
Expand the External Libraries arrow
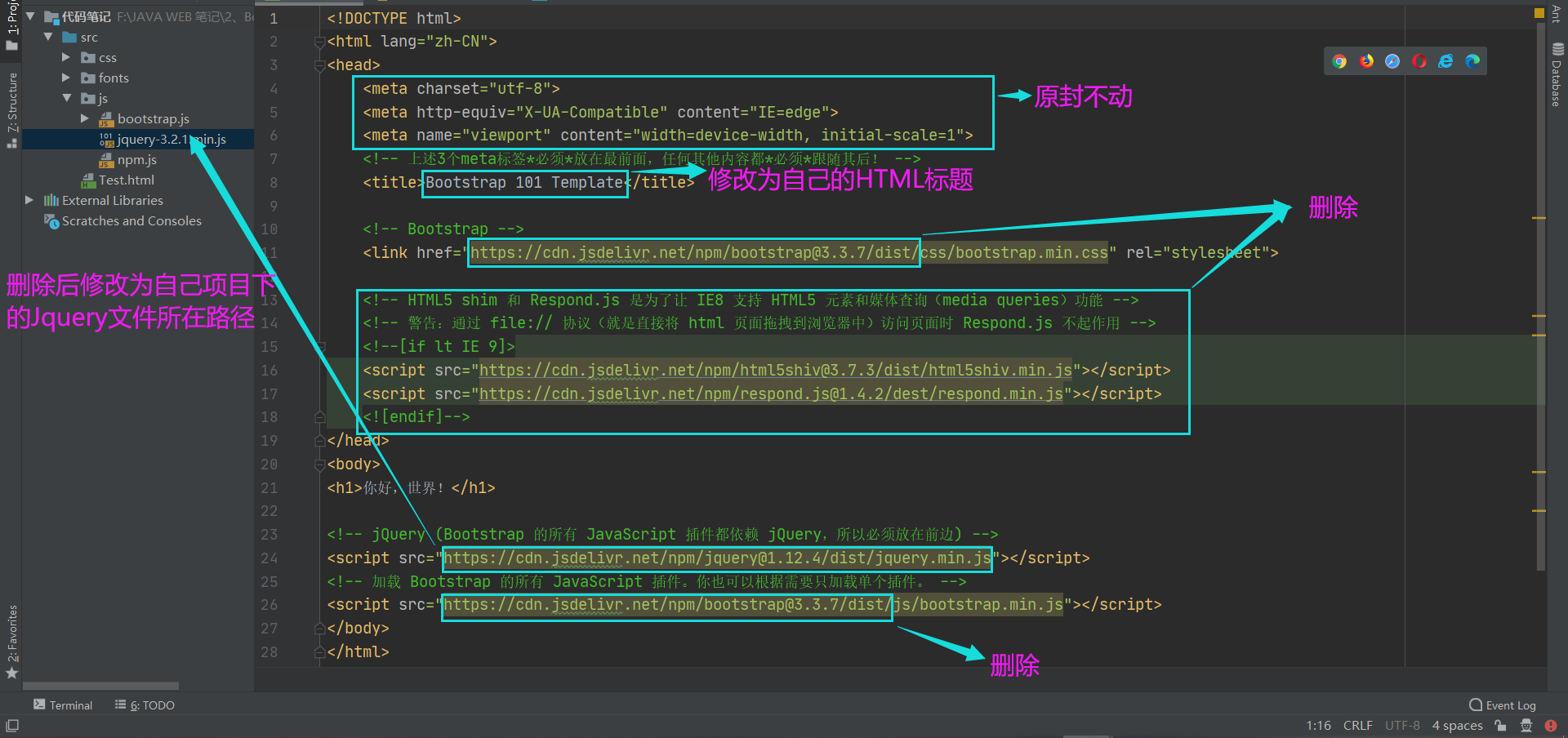(x=29, y=200)
